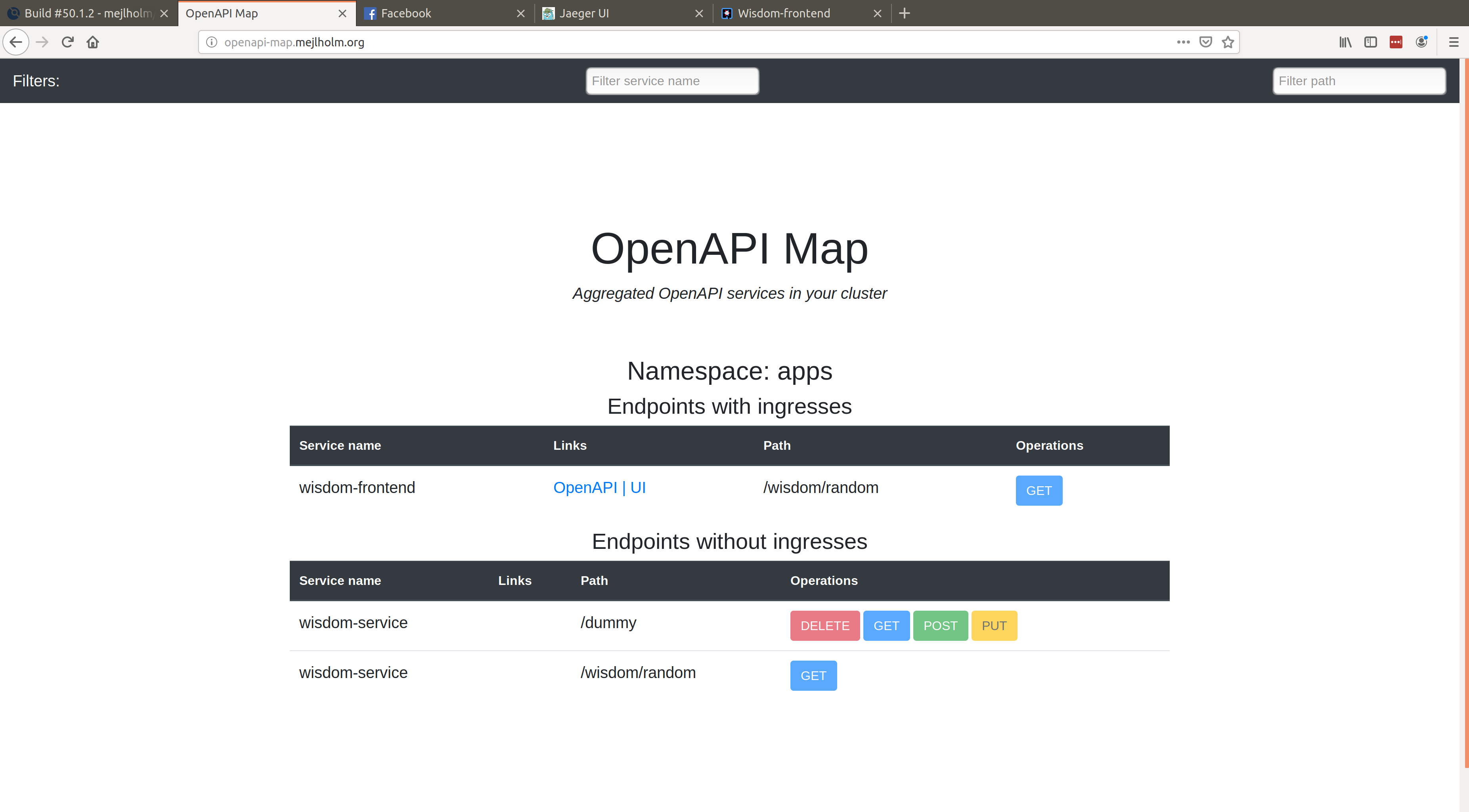Focus the Filter service name field
Image resolution: width=1469 pixels, height=812 pixels.
(672, 81)
